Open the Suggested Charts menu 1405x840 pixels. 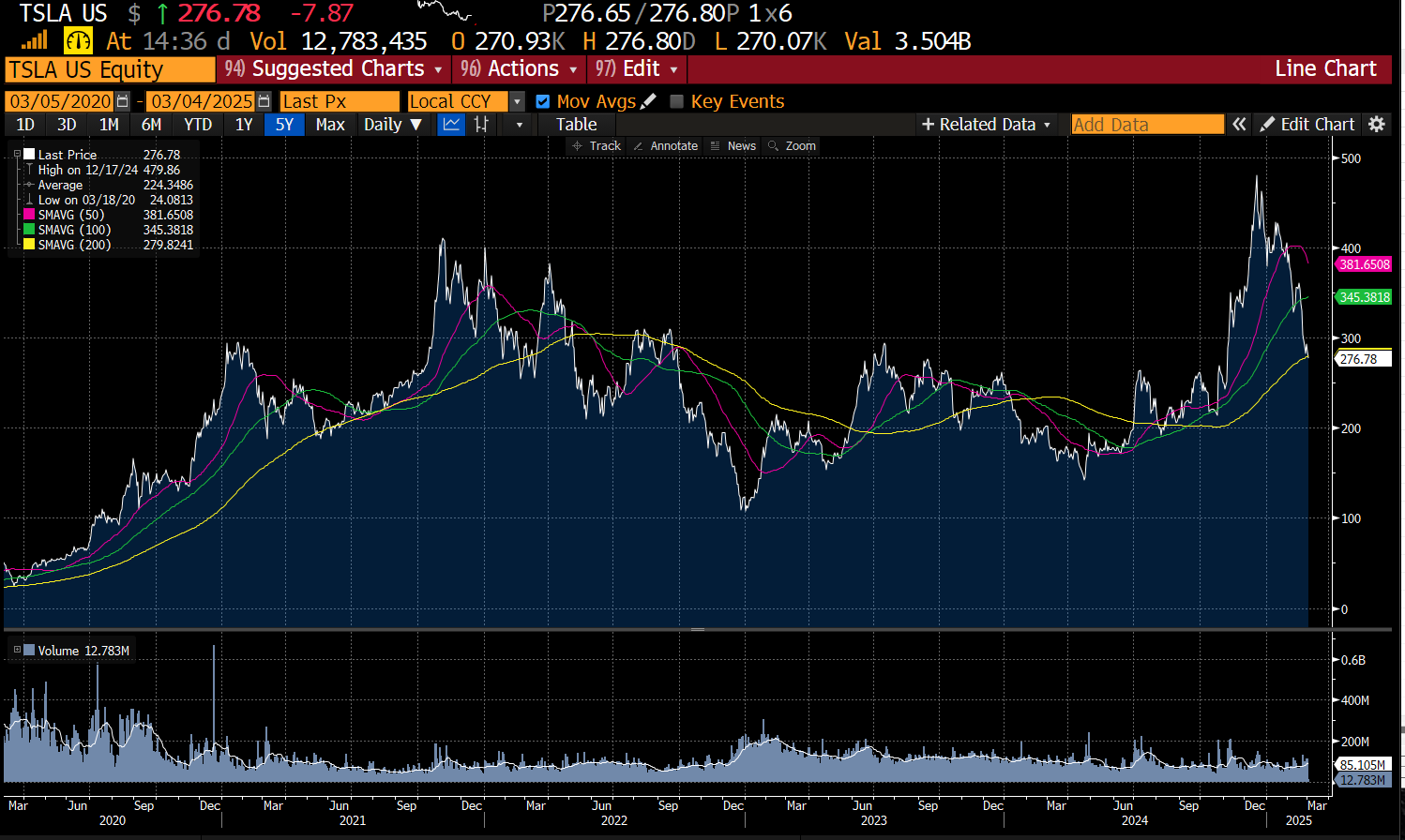[333, 68]
